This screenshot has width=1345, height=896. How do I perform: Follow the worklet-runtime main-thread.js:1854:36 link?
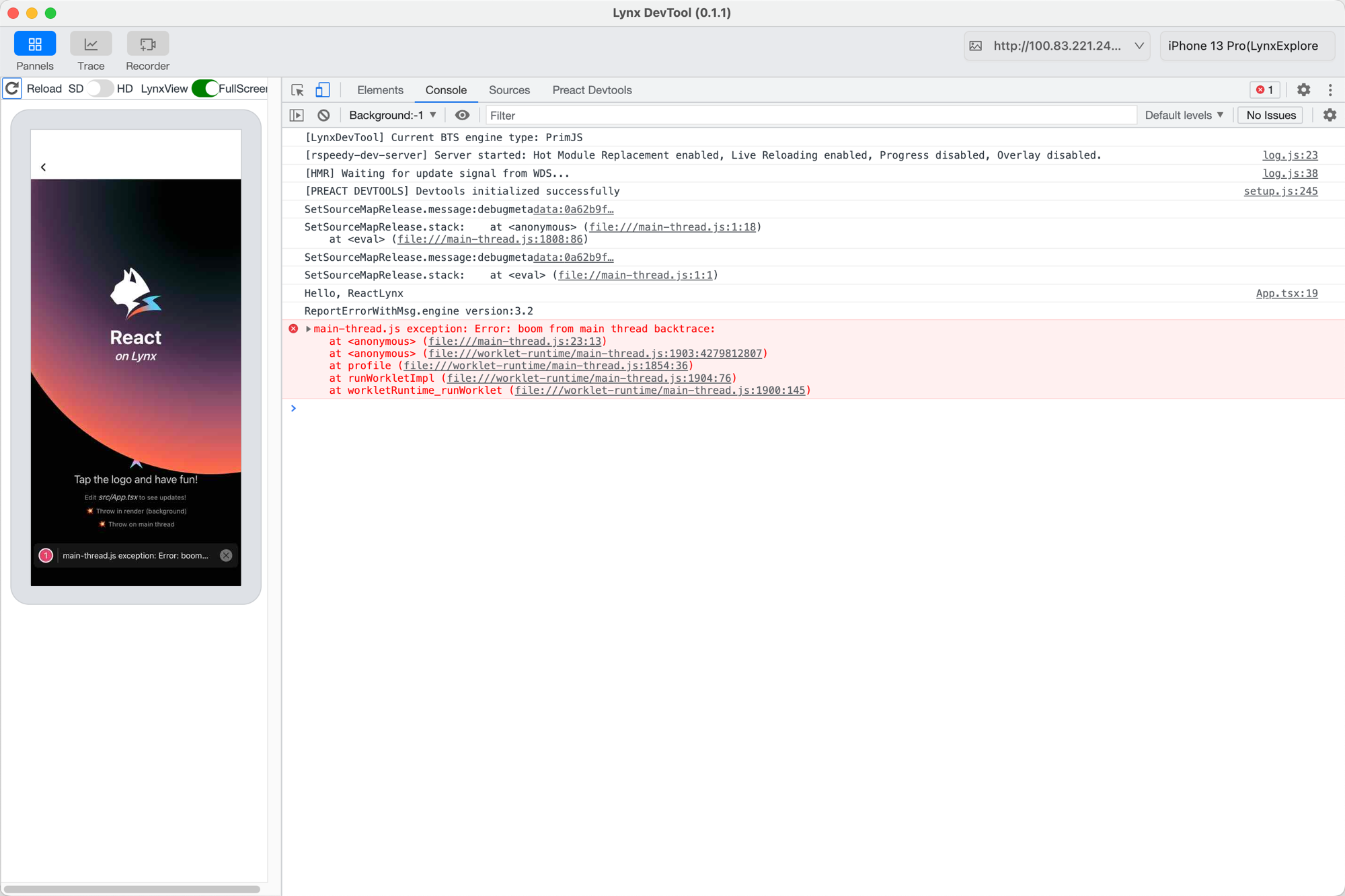click(546, 366)
